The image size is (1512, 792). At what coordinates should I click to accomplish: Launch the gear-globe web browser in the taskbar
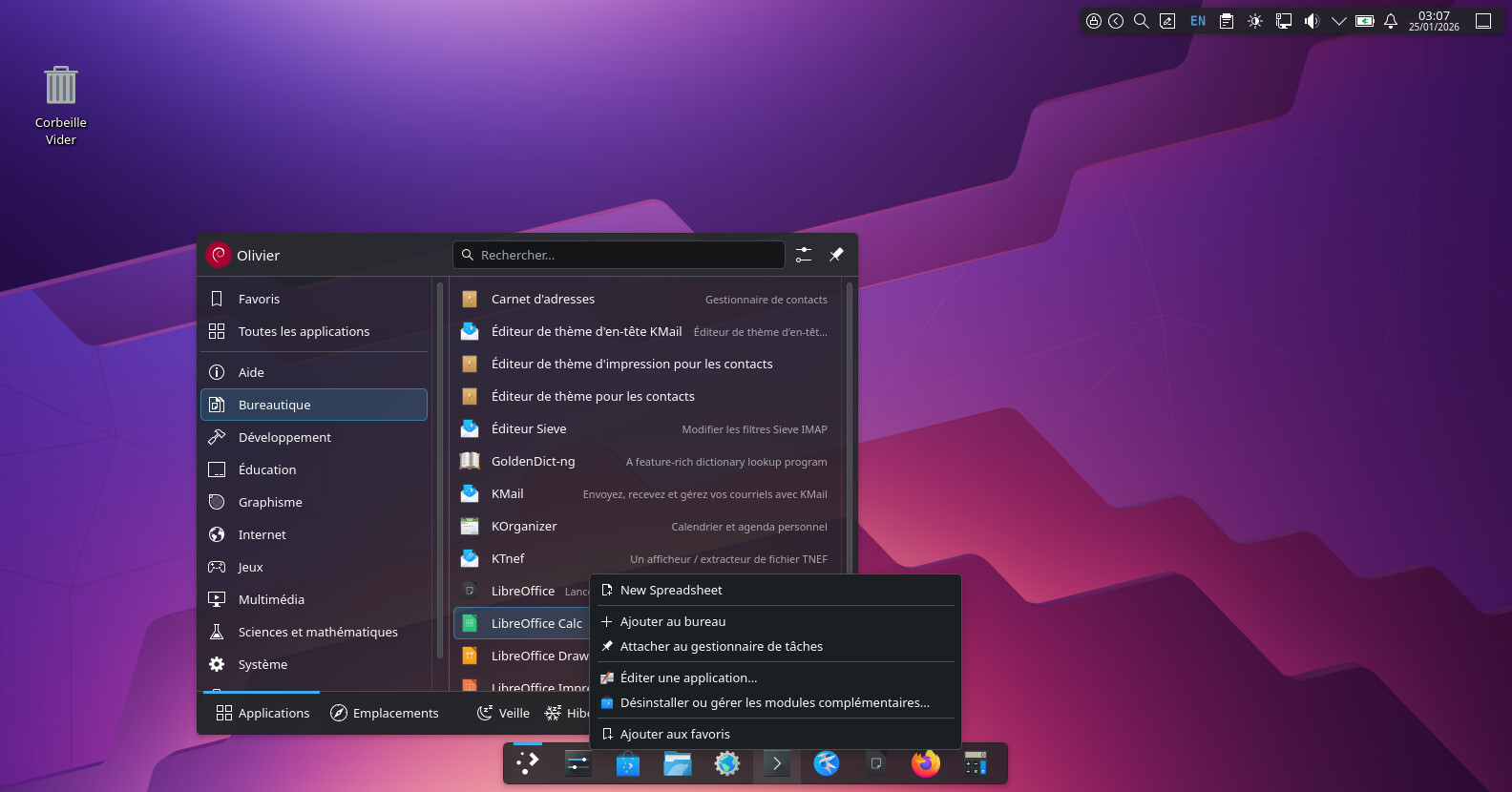pyautogui.click(x=726, y=763)
